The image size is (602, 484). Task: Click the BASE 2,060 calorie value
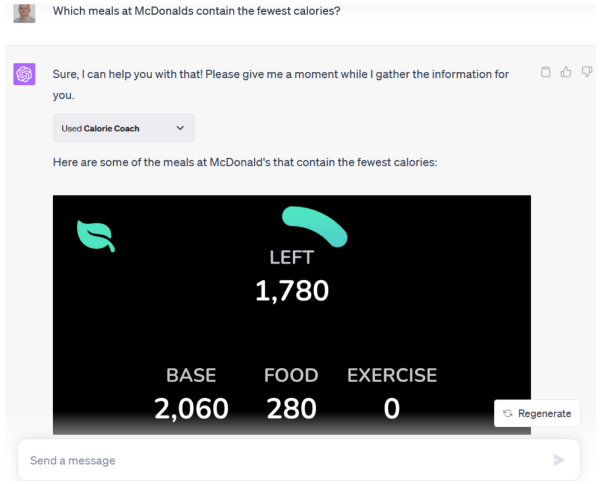click(191, 408)
